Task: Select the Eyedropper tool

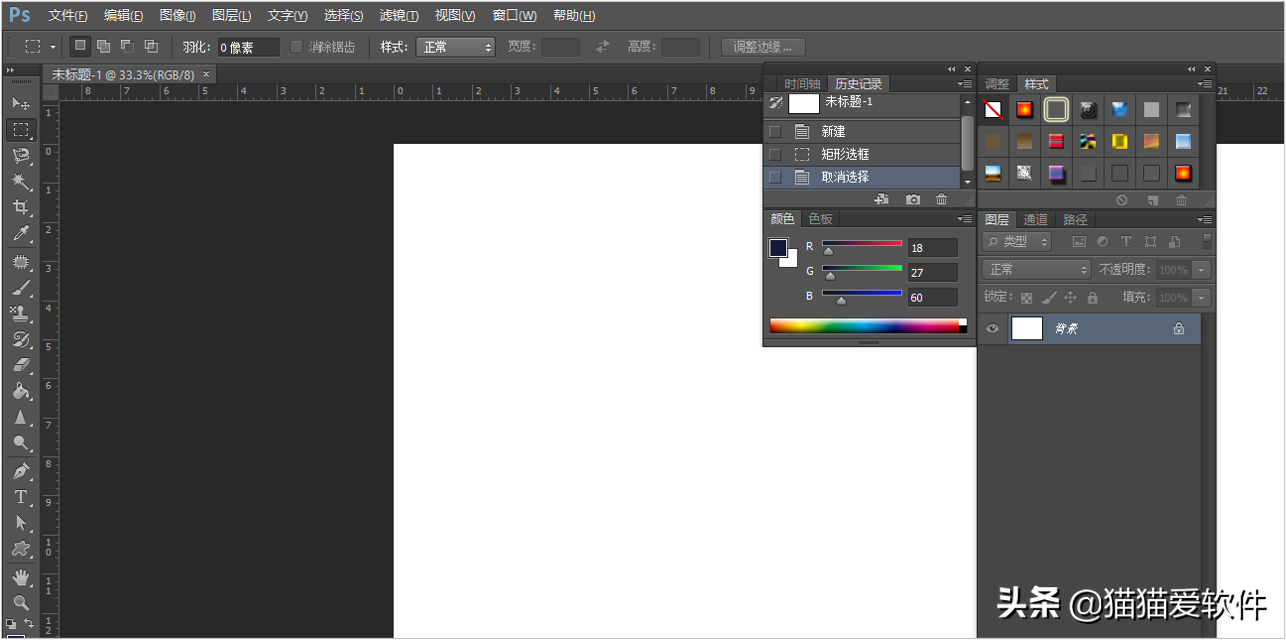Action: [20, 234]
